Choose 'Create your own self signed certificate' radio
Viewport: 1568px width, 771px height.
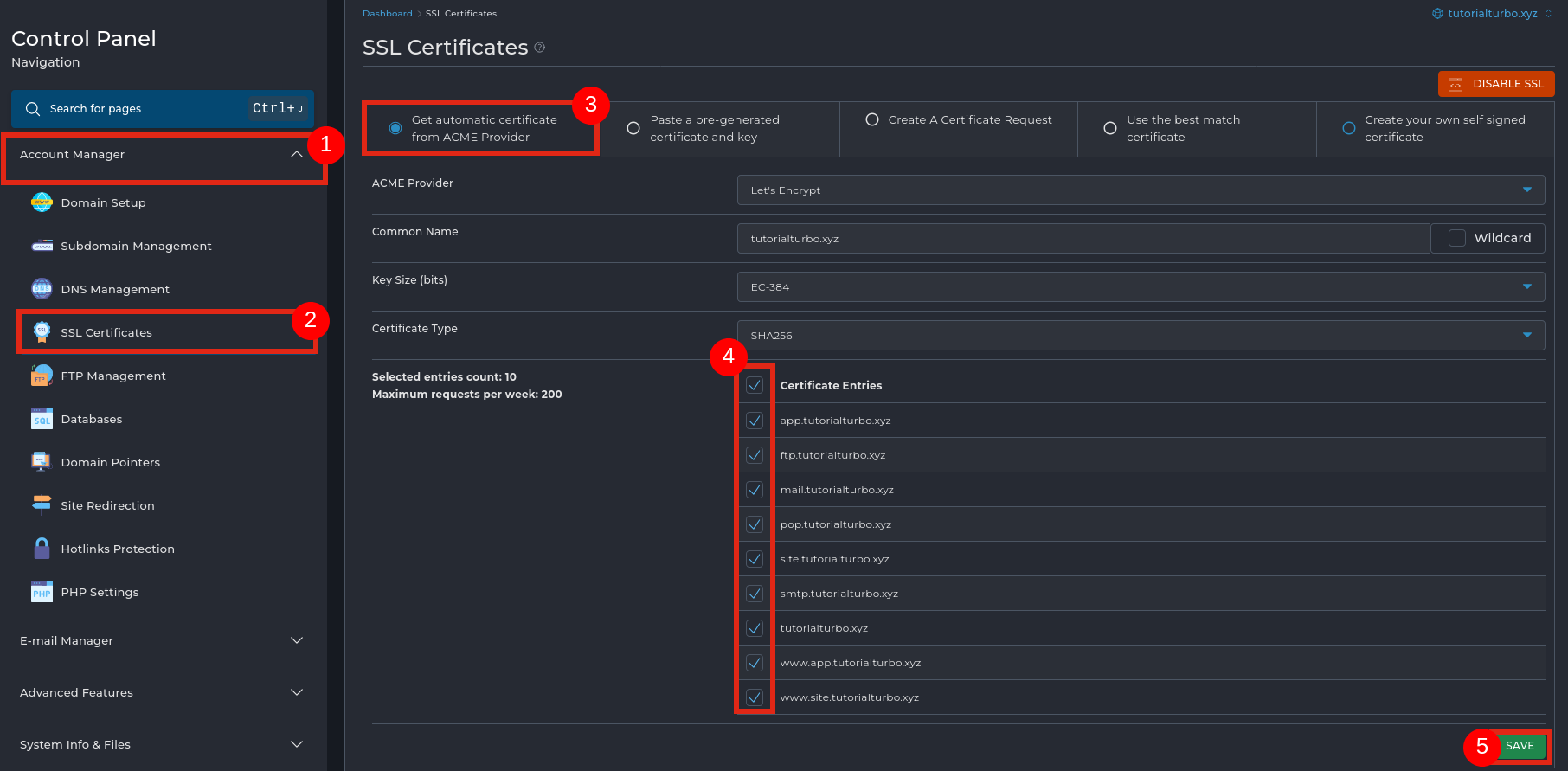tap(1348, 128)
